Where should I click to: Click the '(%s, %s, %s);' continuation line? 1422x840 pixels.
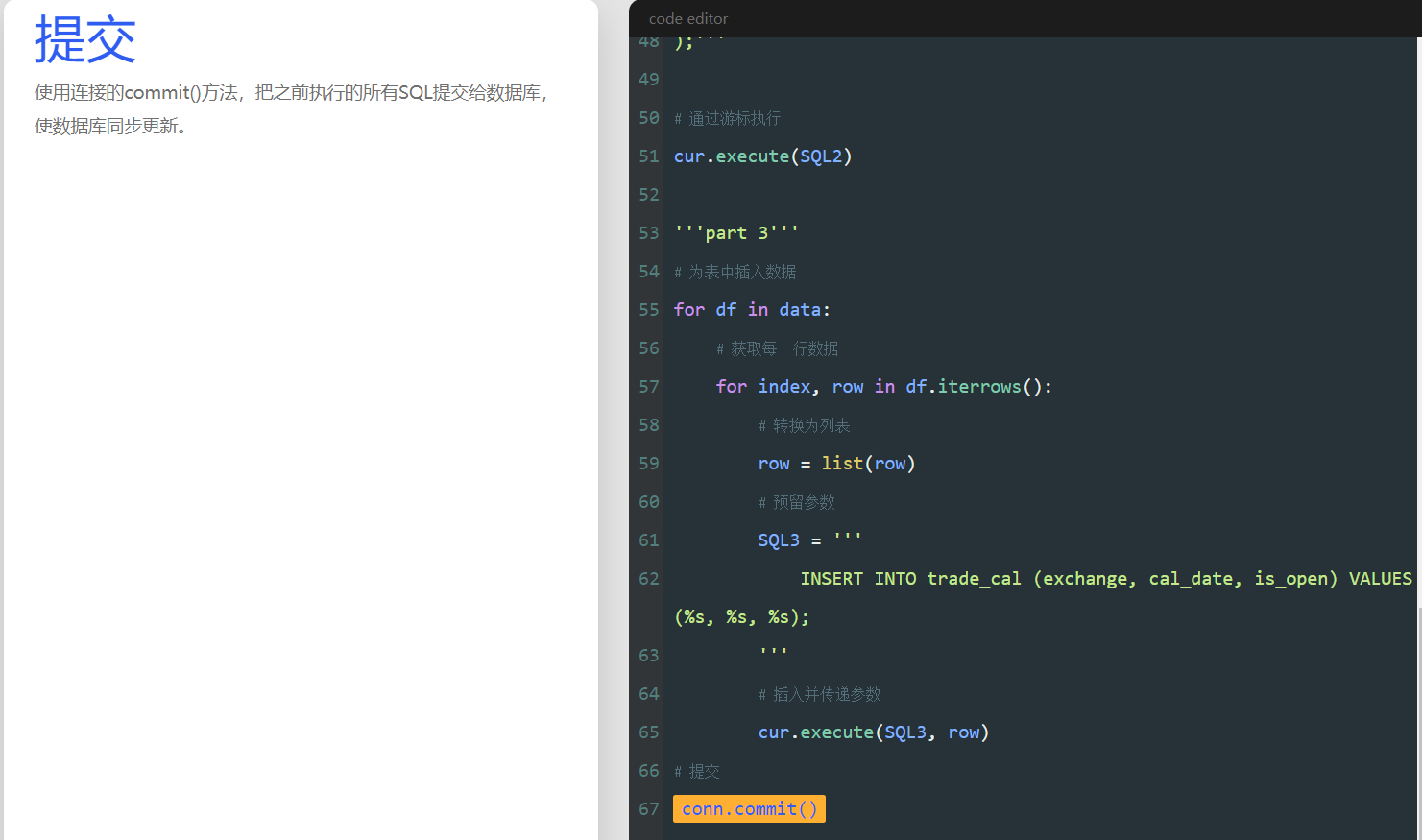pyautogui.click(x=741, y=616)
